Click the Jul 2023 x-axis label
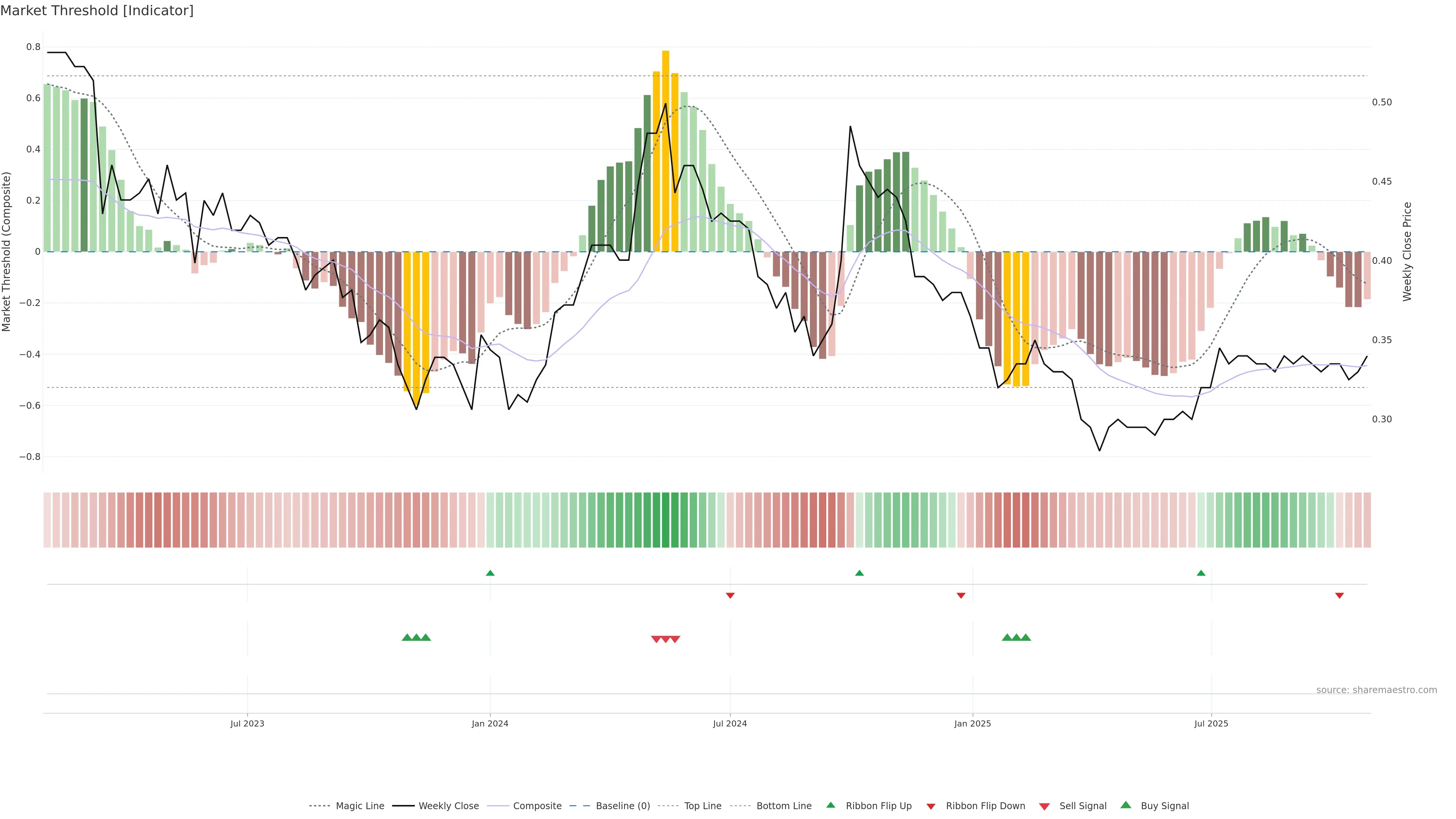 (247, 723)
